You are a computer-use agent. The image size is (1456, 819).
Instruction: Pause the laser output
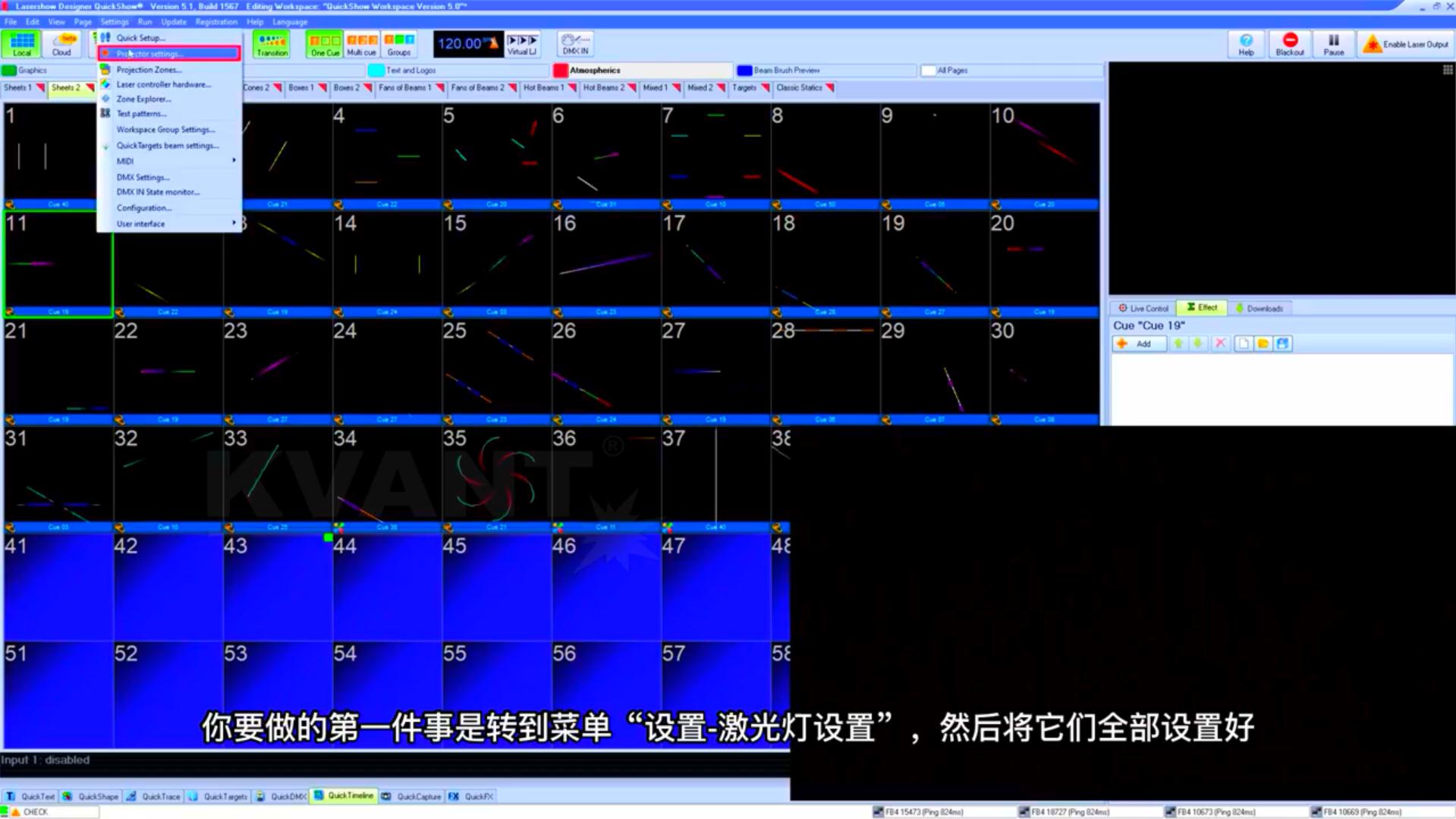click(1333, 44)
